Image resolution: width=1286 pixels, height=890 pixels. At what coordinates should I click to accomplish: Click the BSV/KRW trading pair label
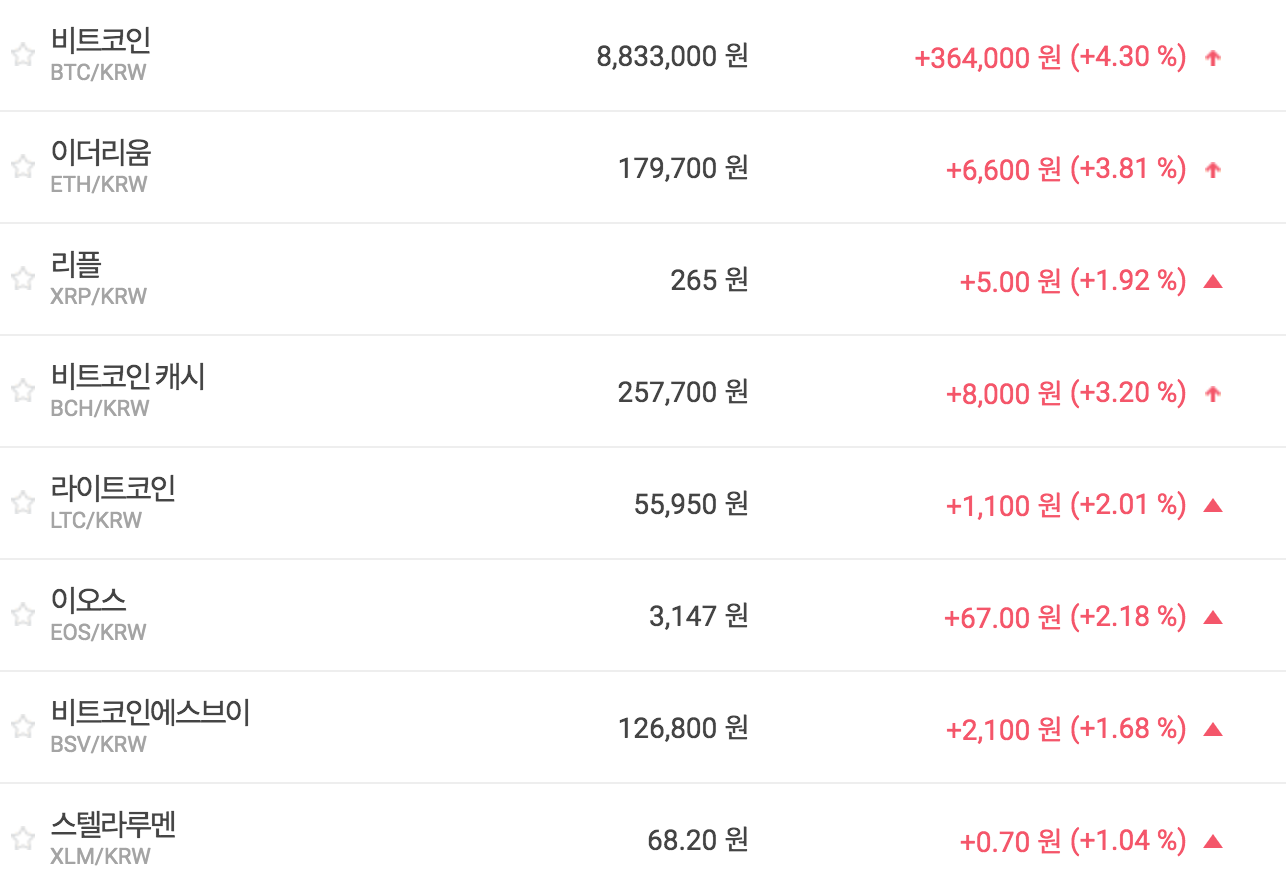tap(98, 744)
